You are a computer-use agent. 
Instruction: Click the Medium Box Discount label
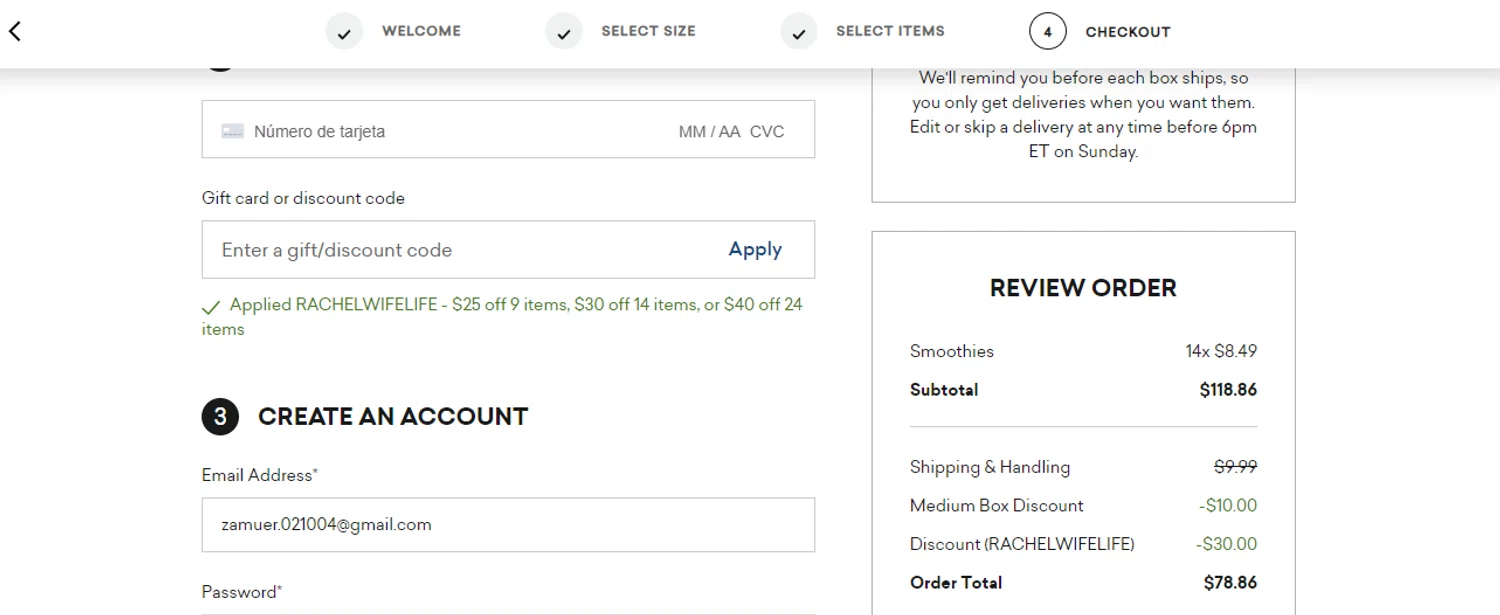click(997, 506)
